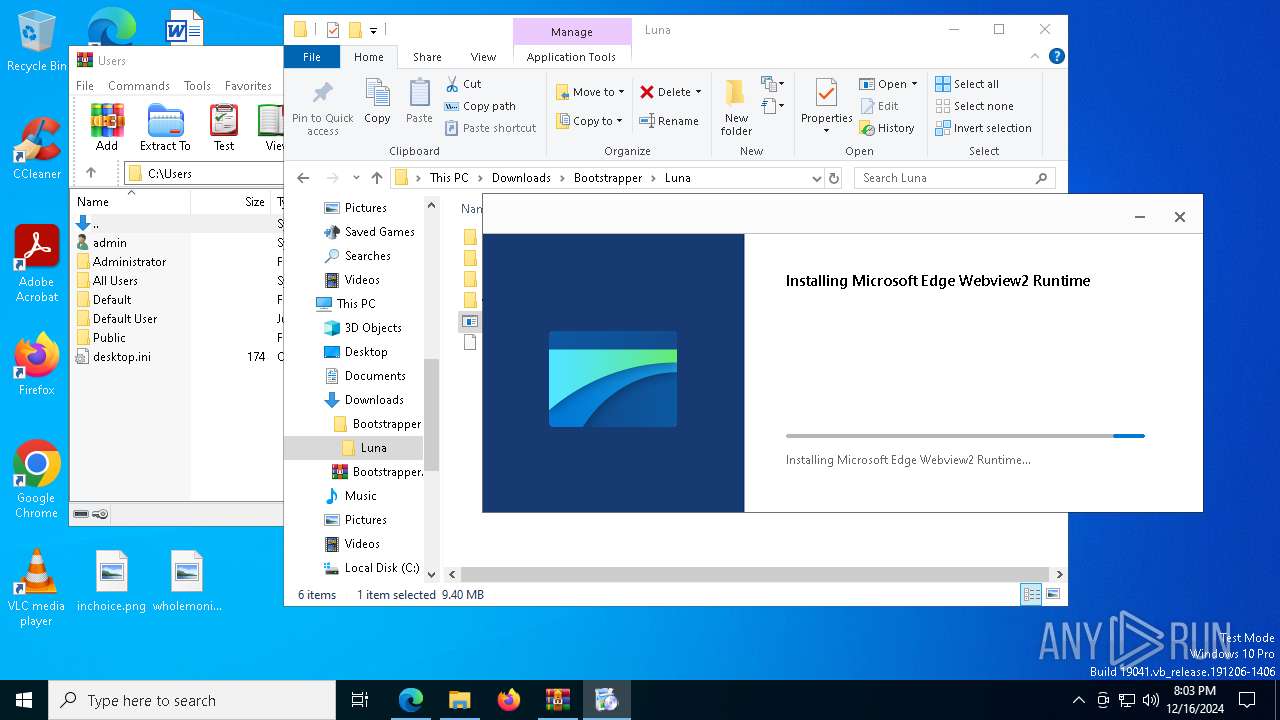1280x720 pixels.
Task: Switch to the View ribbon tab
Action: (483, 57)
